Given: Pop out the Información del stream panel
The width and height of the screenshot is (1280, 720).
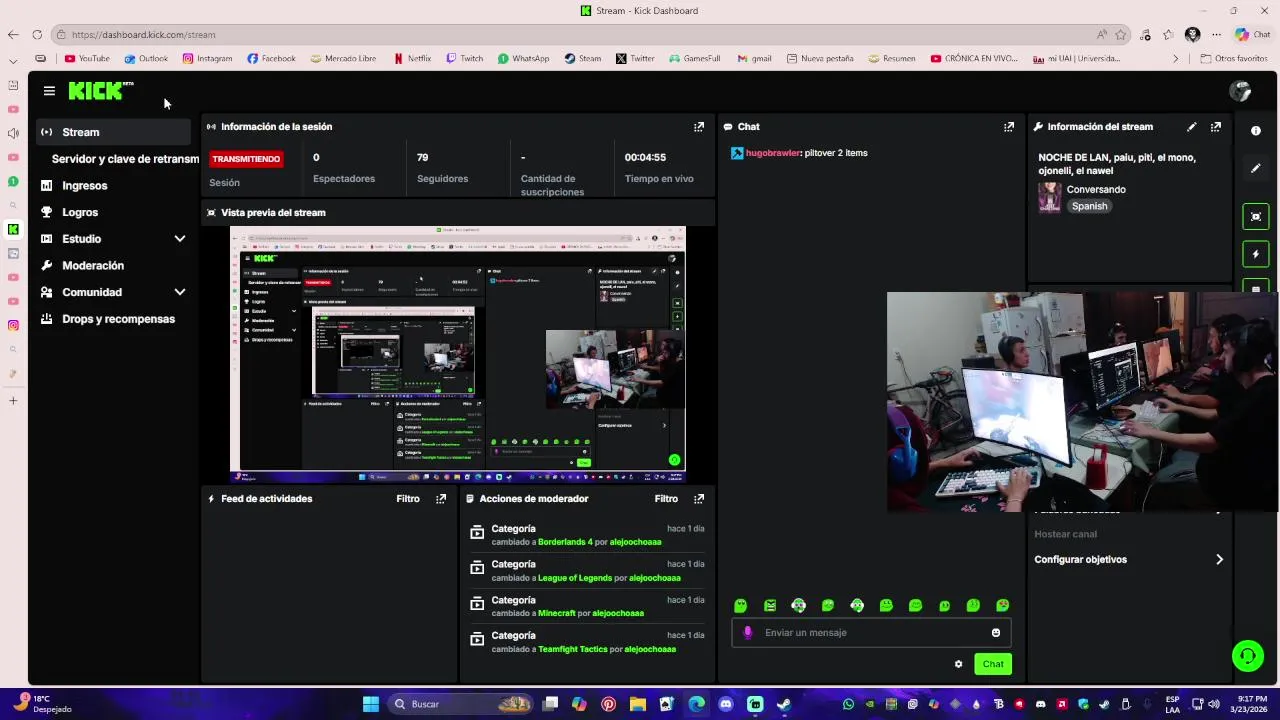Looking at the screenshot, I should (x=1216, y=127).
